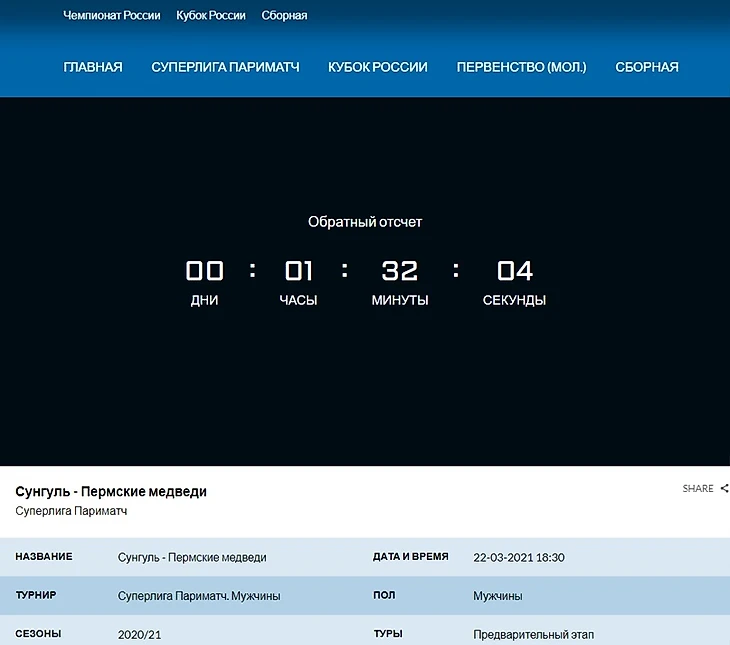Click match title Сунгуль - Пермские медведи heading

point(111,491)
